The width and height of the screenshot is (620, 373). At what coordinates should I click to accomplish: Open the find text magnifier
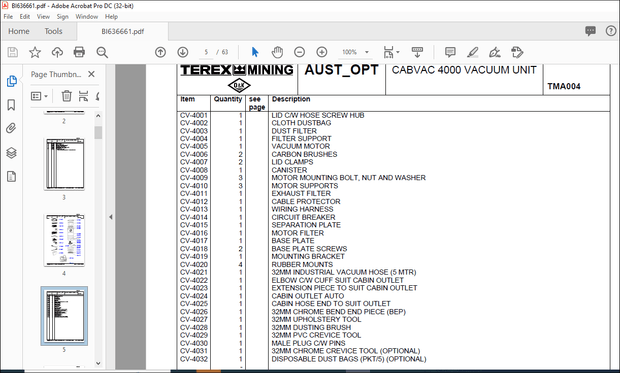coord(102,52)
